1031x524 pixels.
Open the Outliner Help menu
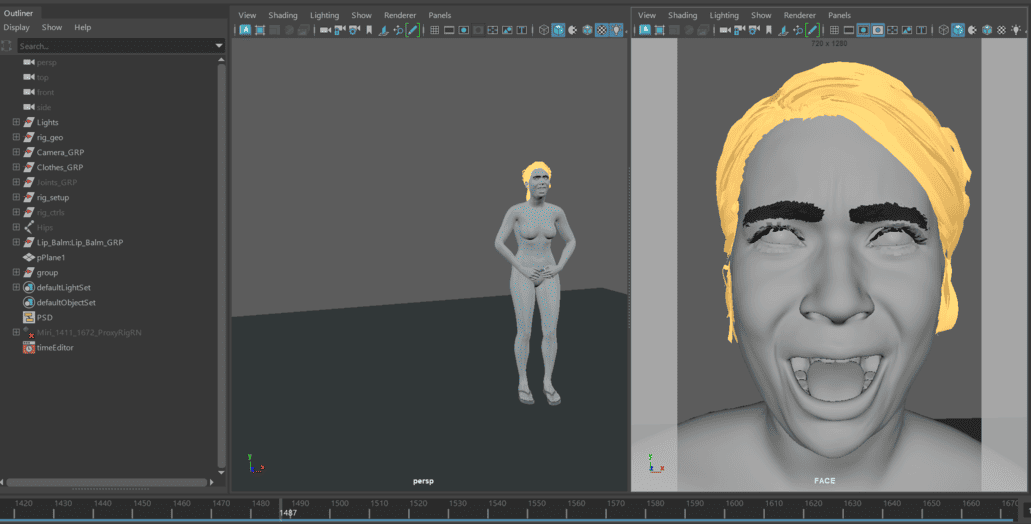click(x=83, y=28)
